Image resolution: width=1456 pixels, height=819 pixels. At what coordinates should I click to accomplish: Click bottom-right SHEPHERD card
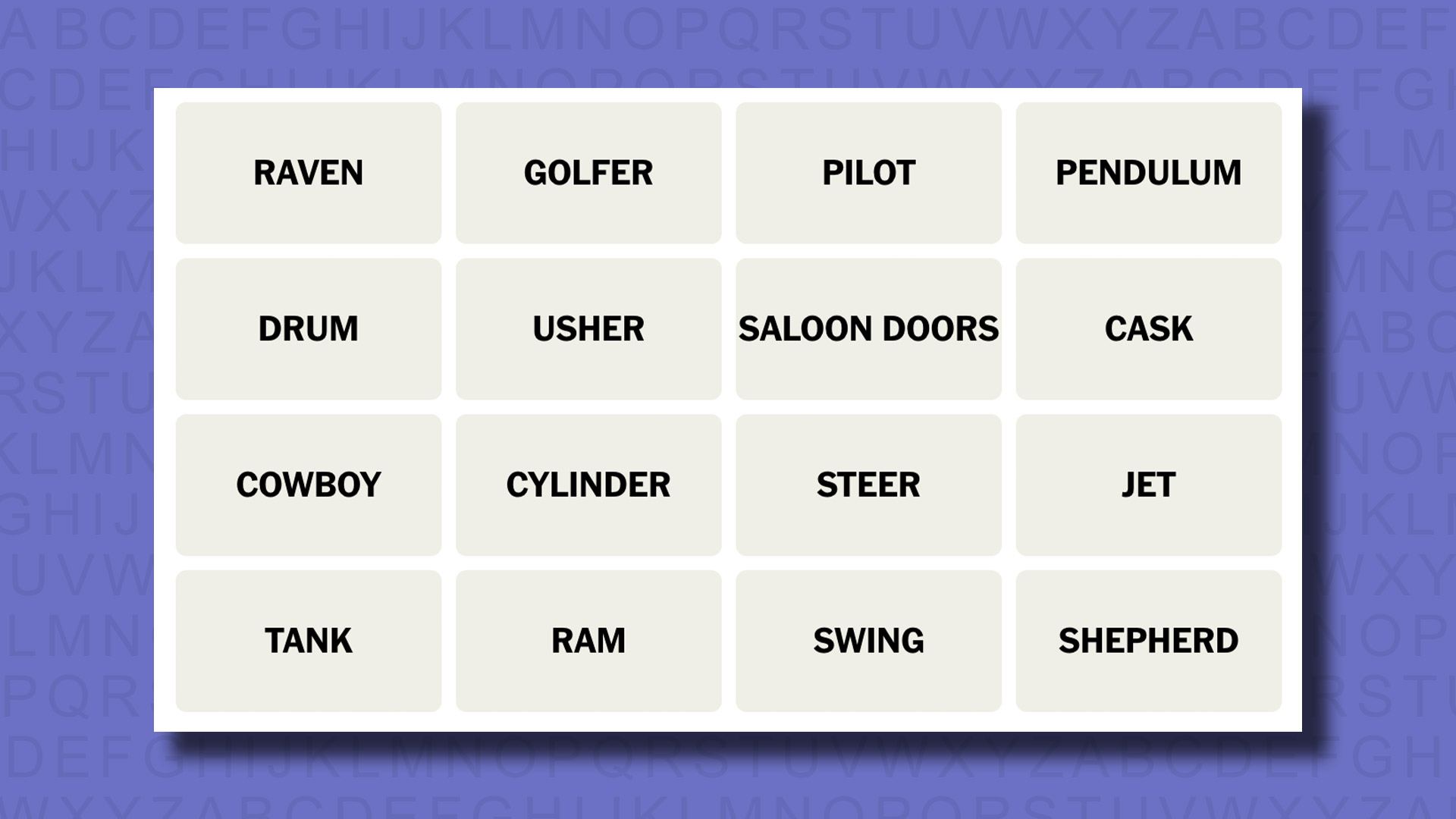1148,641
